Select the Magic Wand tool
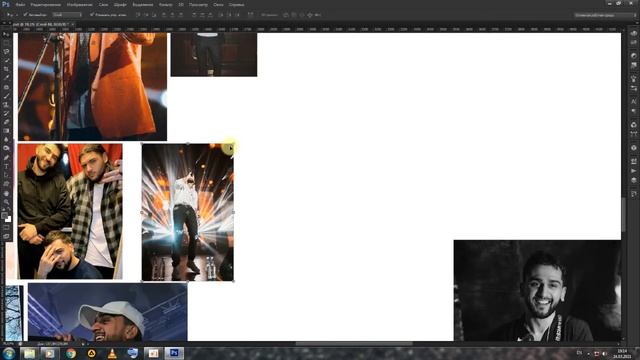Screen dimensions: 640x360 [6, 60]
